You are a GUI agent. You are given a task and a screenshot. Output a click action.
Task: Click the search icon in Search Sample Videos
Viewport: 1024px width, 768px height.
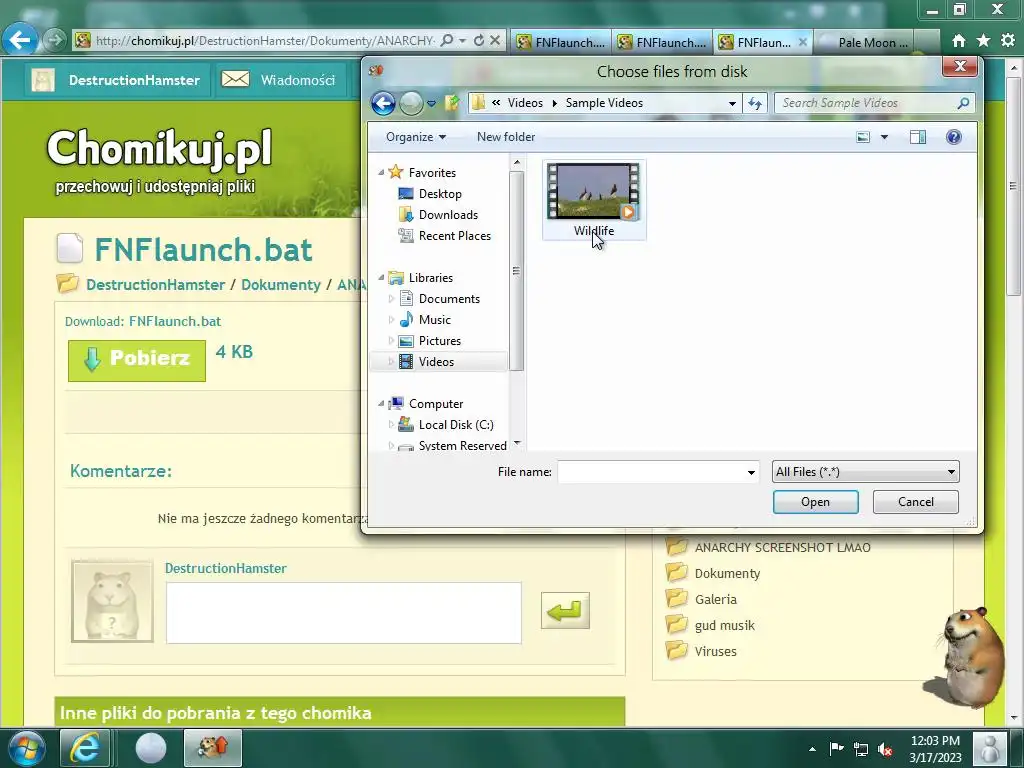click(x=963, y=103)
